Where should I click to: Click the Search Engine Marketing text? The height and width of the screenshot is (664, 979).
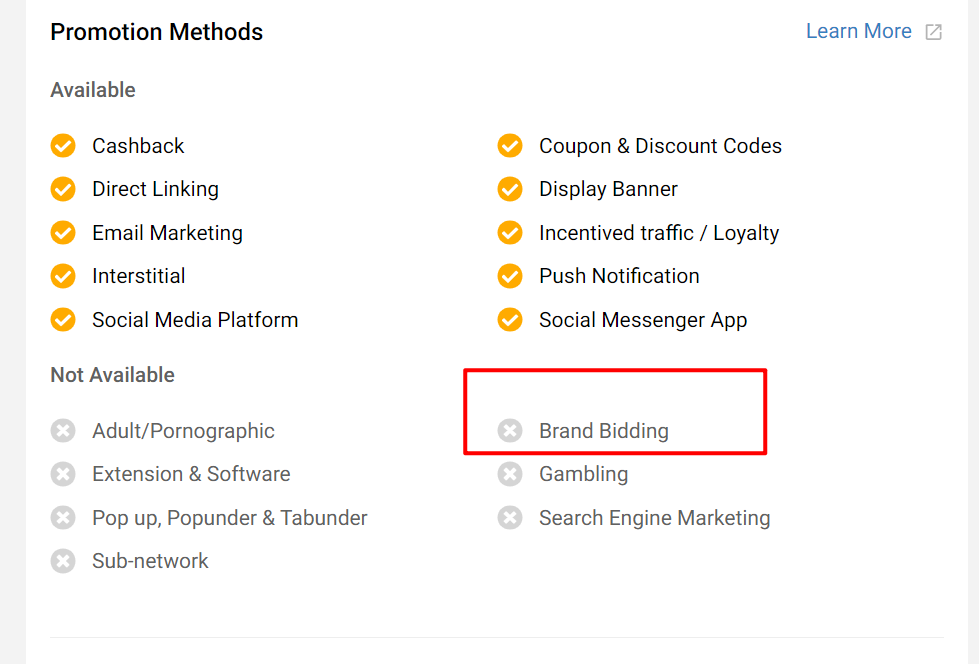pos(654,518)
